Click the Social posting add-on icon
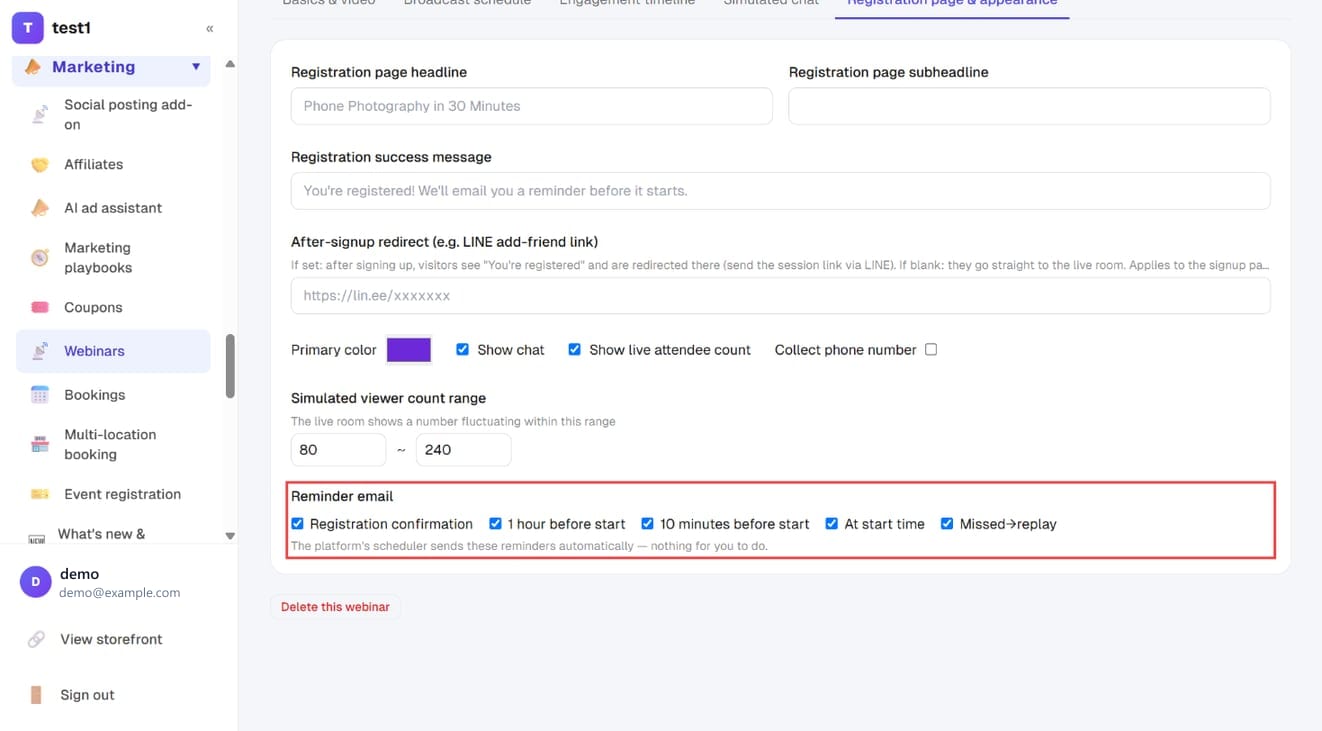Image resolution: width=1322 pixels, height=731 pixels. point(40,115)
